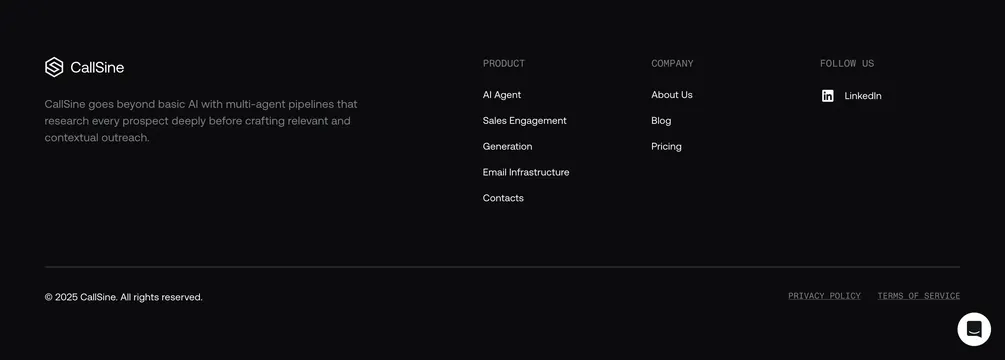Viewport: 1005px width, 360px height.
Task: Click the CallSine hexagon logo icon
Action: point(54,67)
